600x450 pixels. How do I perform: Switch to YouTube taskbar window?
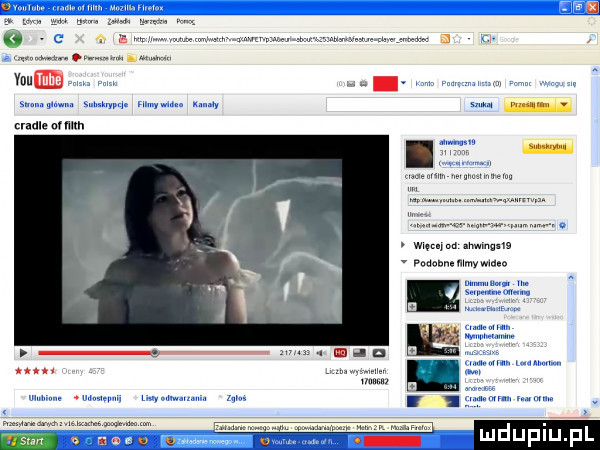(x=299, y=441)
